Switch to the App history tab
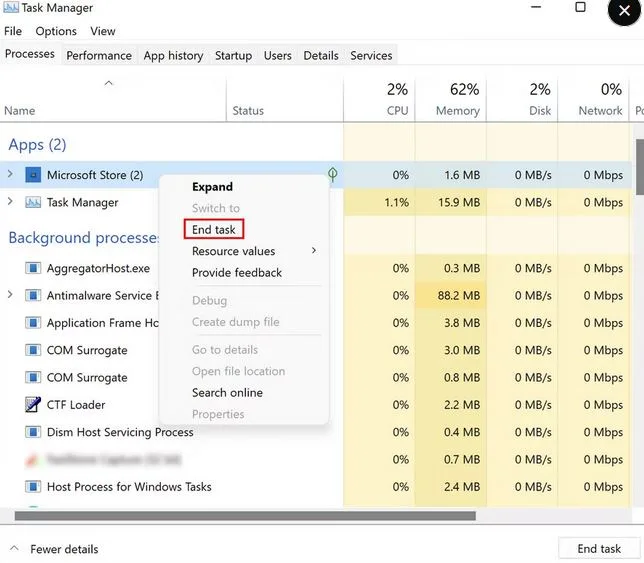This screenshot has width=644, height=563. point(173,55)
